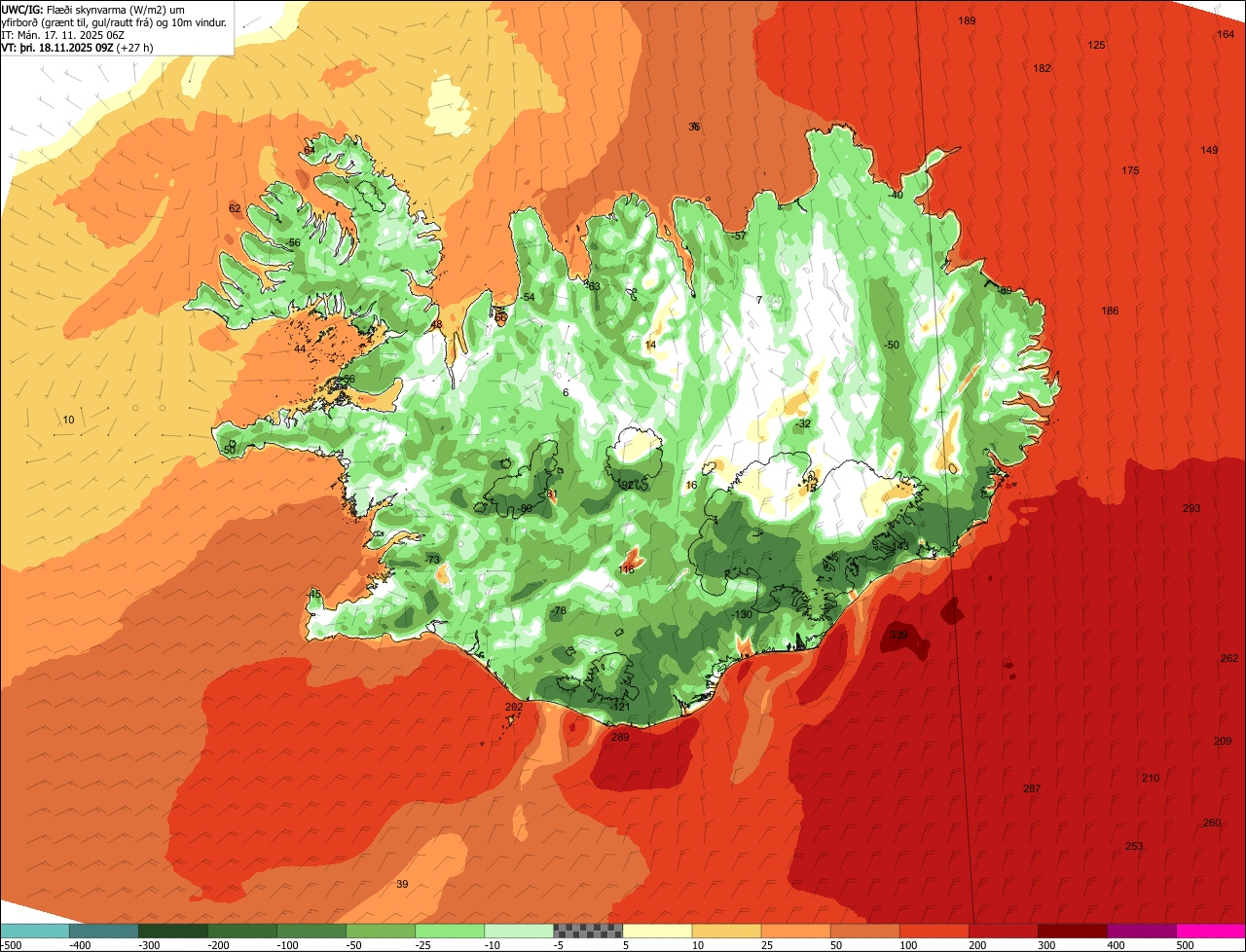Click the legend label '-100'
Viewport: 1246px width, 952px height.
click(x=287, y=945)
